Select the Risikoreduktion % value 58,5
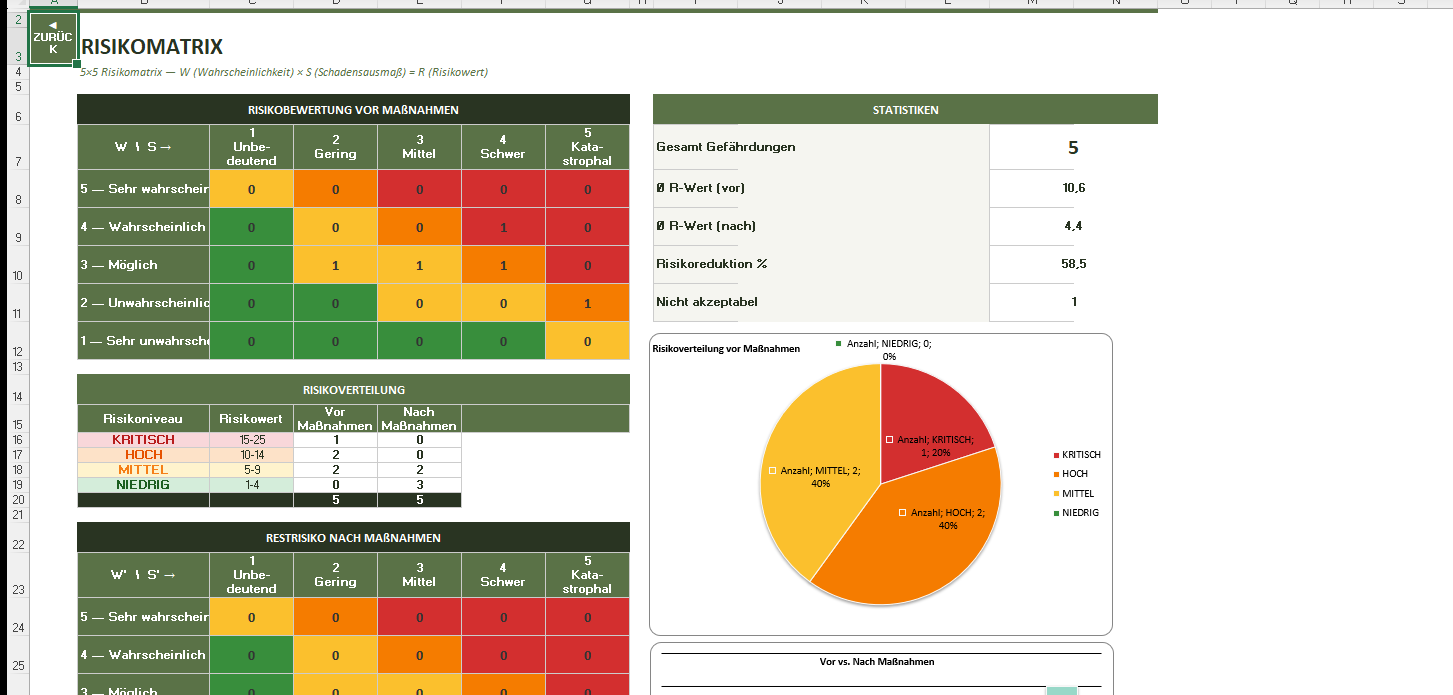Viewport: 1453px width, 695px height. (x=1074, y=264)
